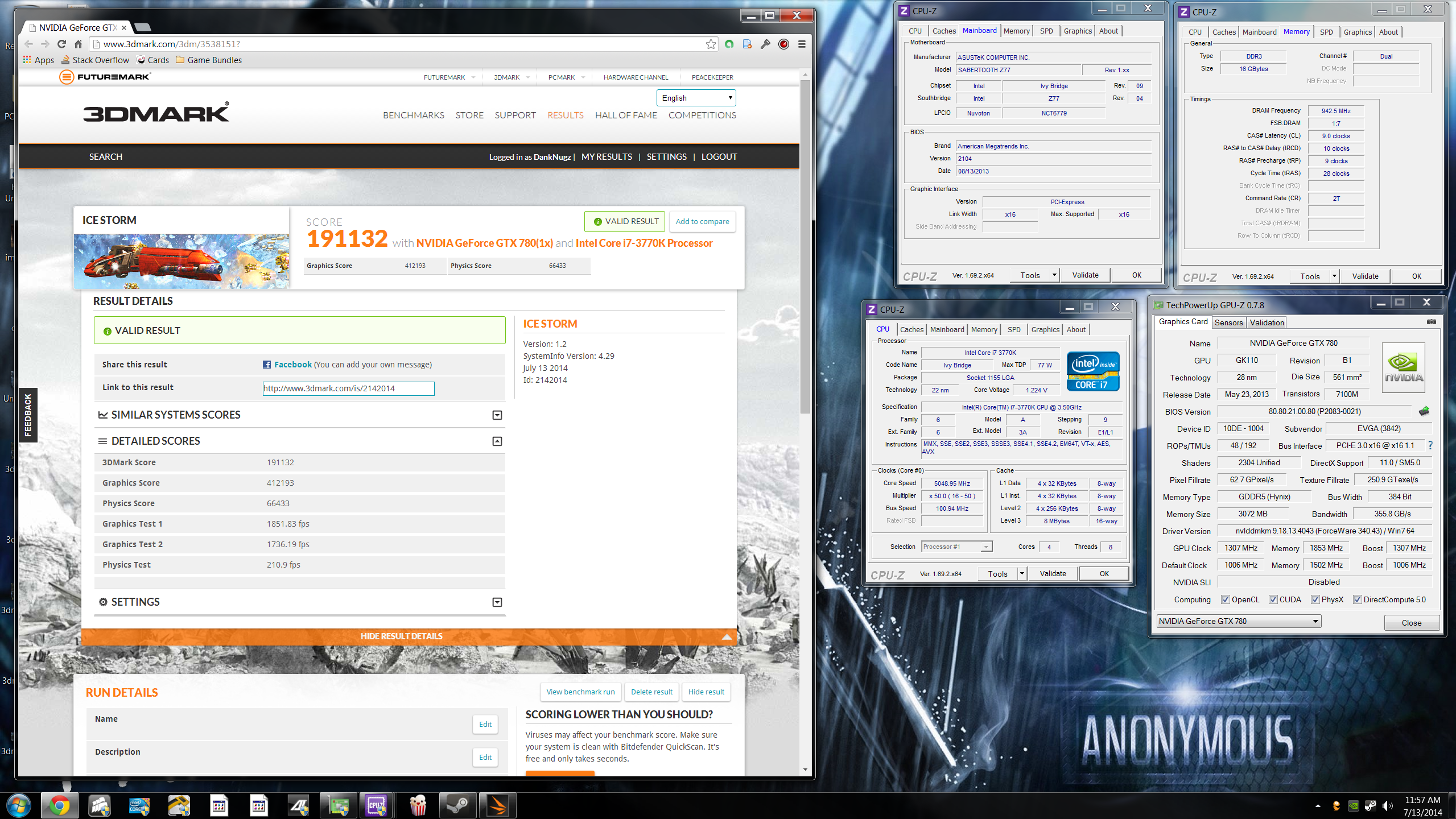Click the Chrome reload page icon

pos(61,44)
